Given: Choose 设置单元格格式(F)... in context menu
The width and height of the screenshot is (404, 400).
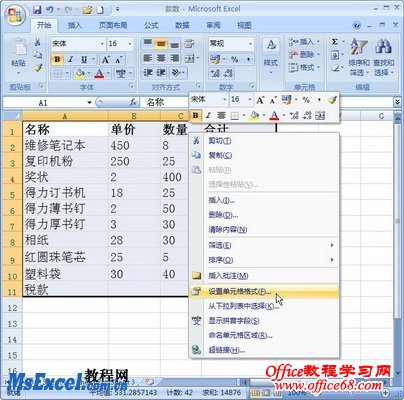Looking at the screenshot, I should point(264,292).
